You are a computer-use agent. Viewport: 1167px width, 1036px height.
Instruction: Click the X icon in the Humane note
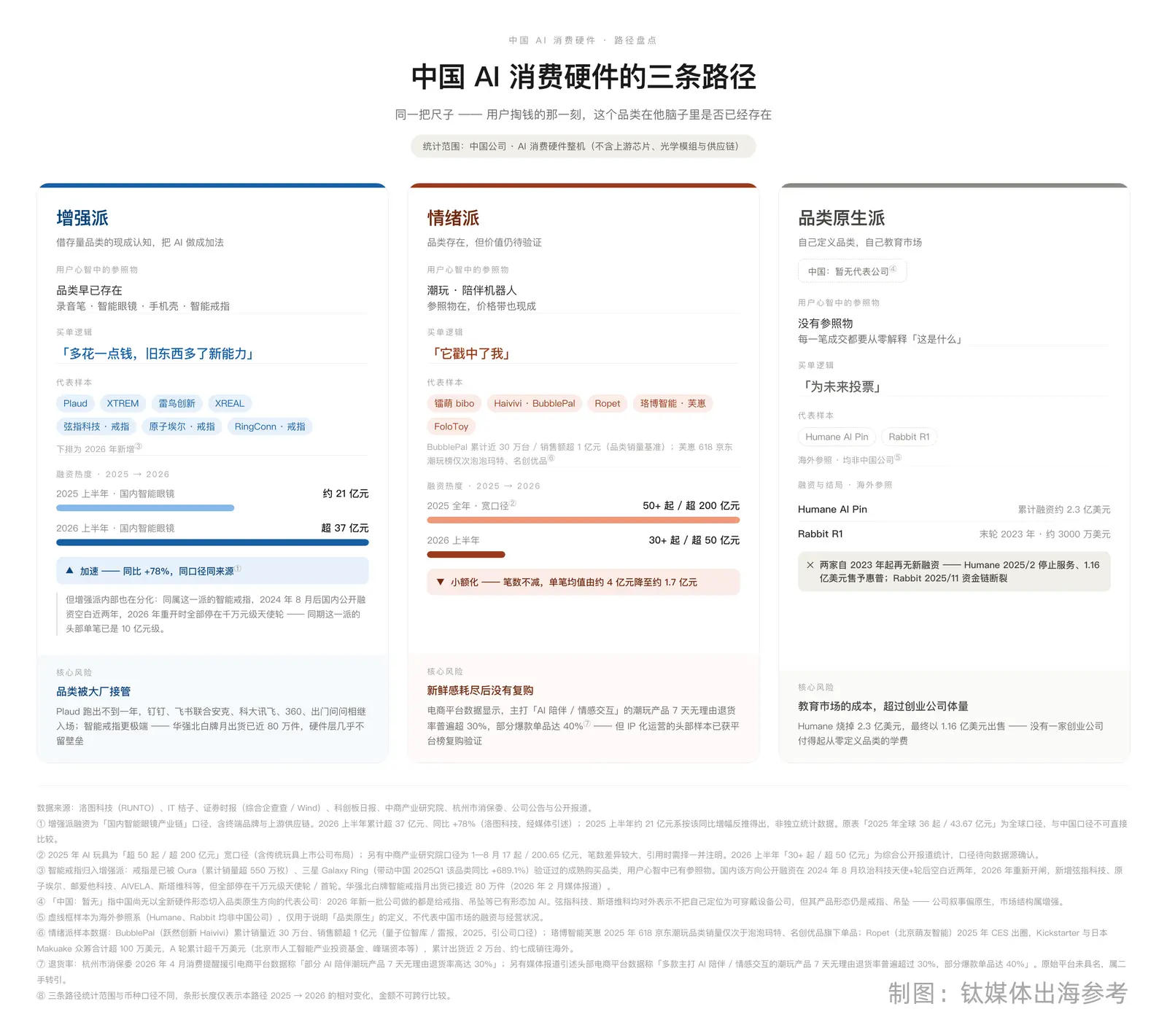click(810, 565)
